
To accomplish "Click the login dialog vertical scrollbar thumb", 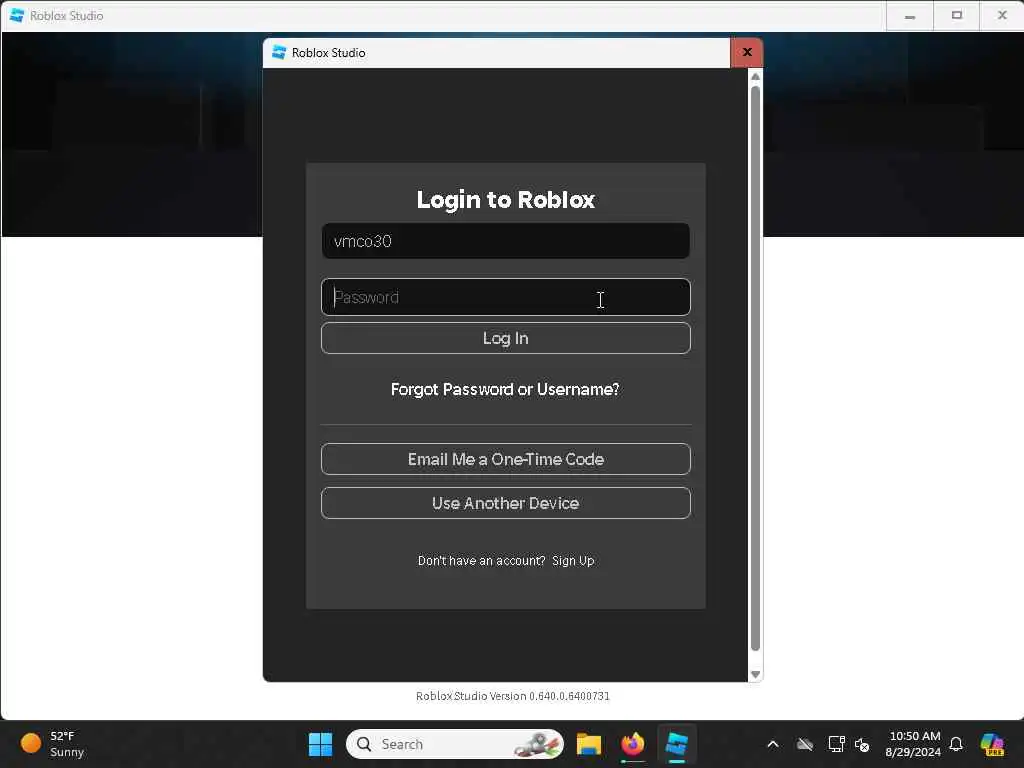I will click(756, 369).
